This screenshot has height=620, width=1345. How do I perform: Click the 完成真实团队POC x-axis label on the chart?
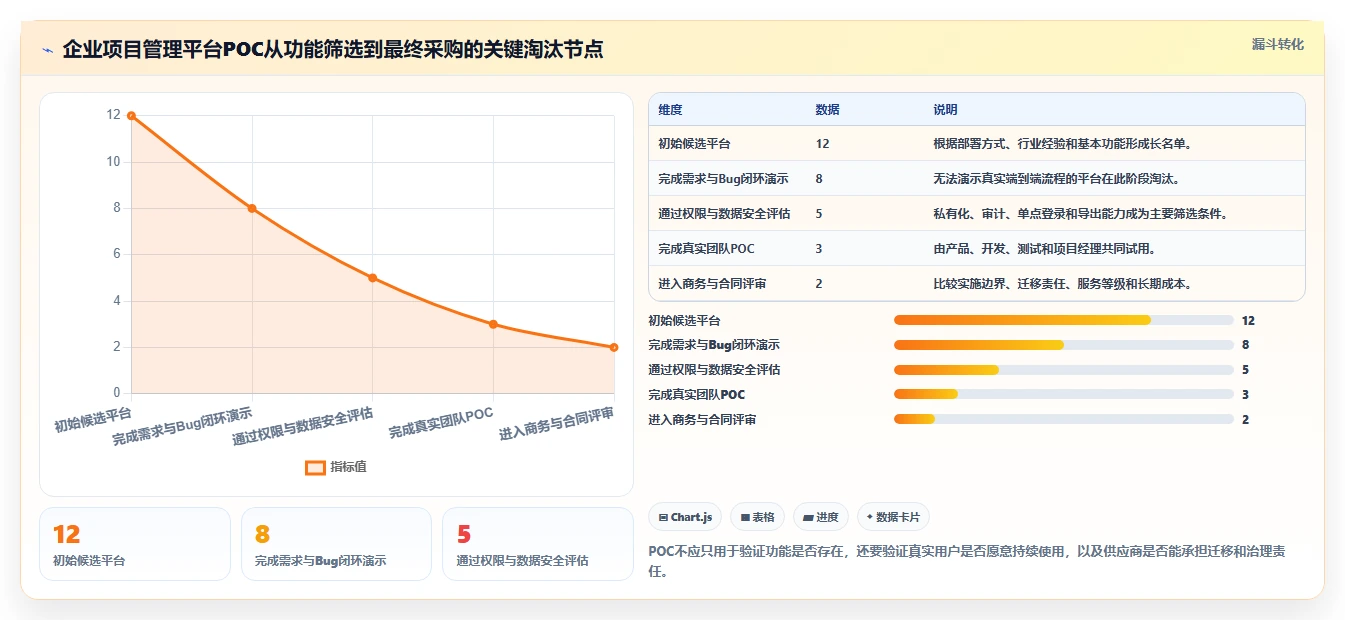(441, 423)
